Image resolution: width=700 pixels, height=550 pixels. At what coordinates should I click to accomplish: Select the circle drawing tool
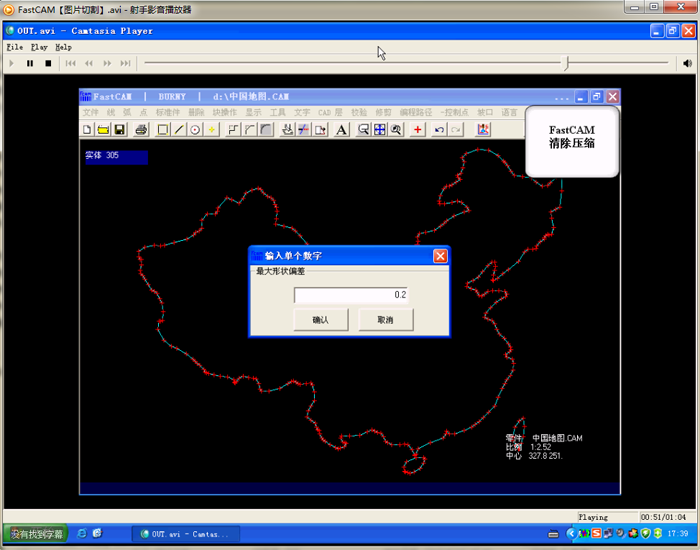(195, 129)
